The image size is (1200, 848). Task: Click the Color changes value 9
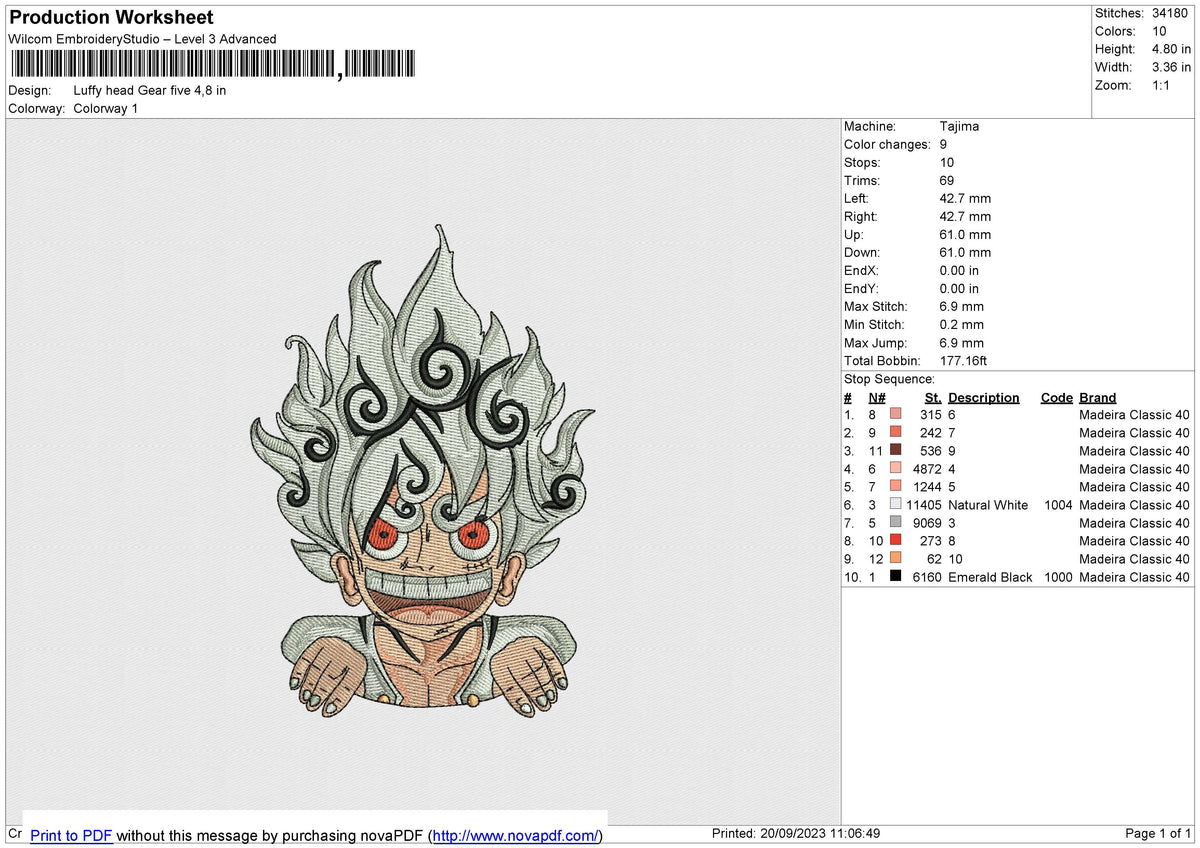click(x=944, y=144)
